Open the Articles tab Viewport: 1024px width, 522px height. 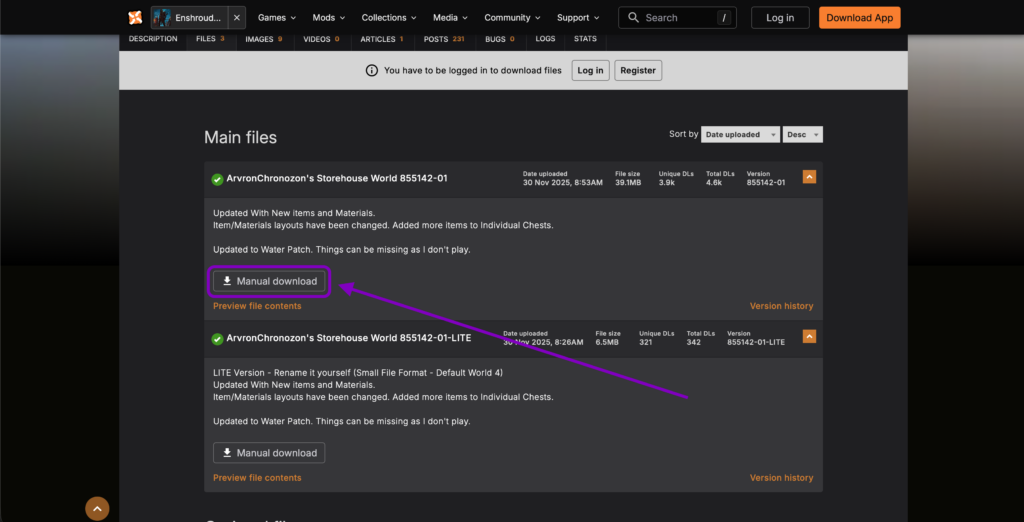[382, 39]
